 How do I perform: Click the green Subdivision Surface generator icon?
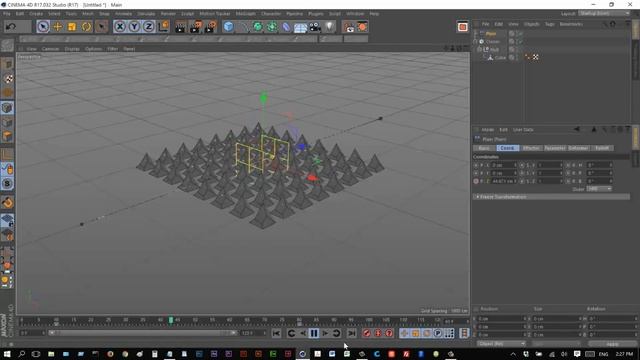coord(258,27)
